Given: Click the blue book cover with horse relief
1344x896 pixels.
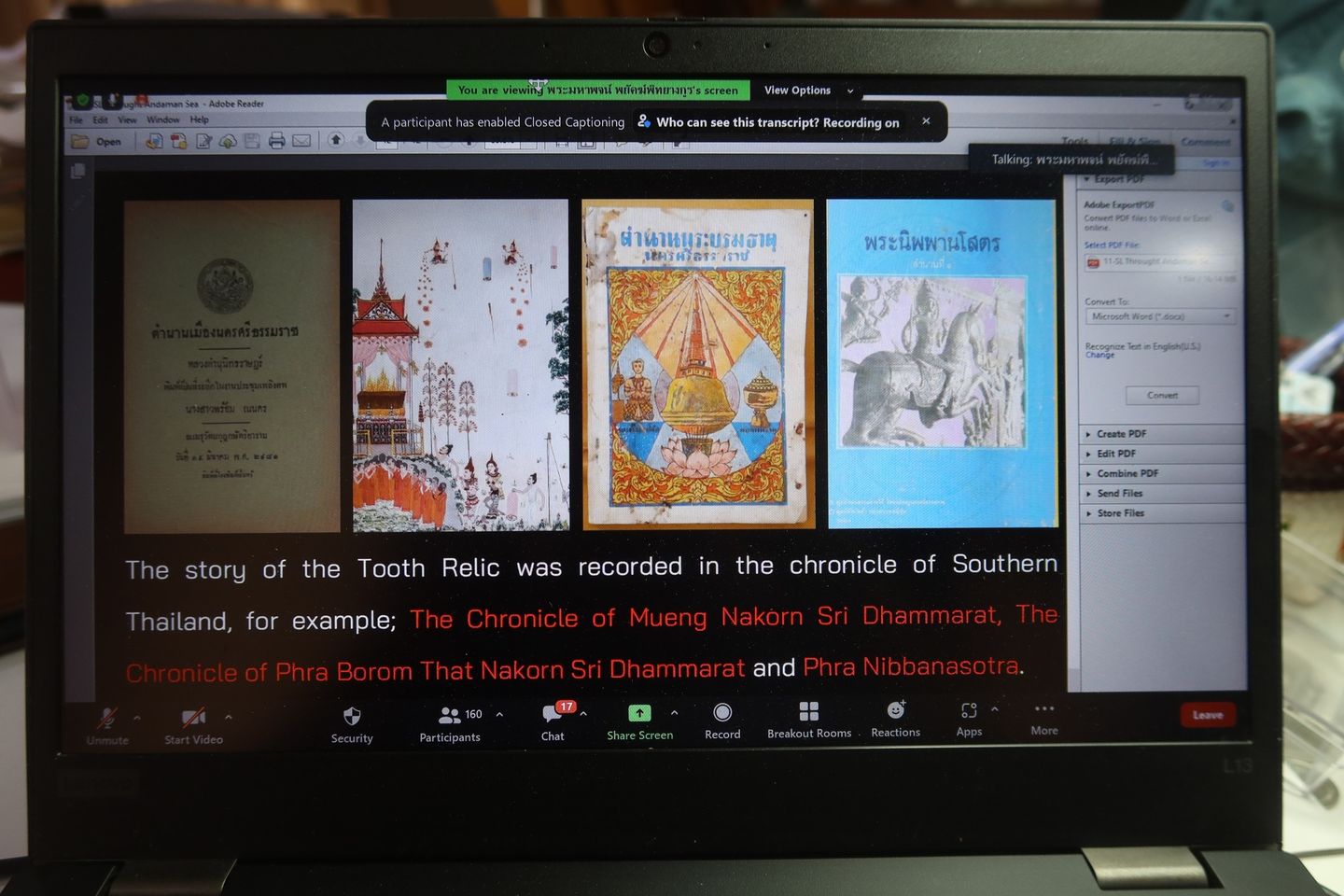Looking at the screenshot, I should tap(942, 363).
